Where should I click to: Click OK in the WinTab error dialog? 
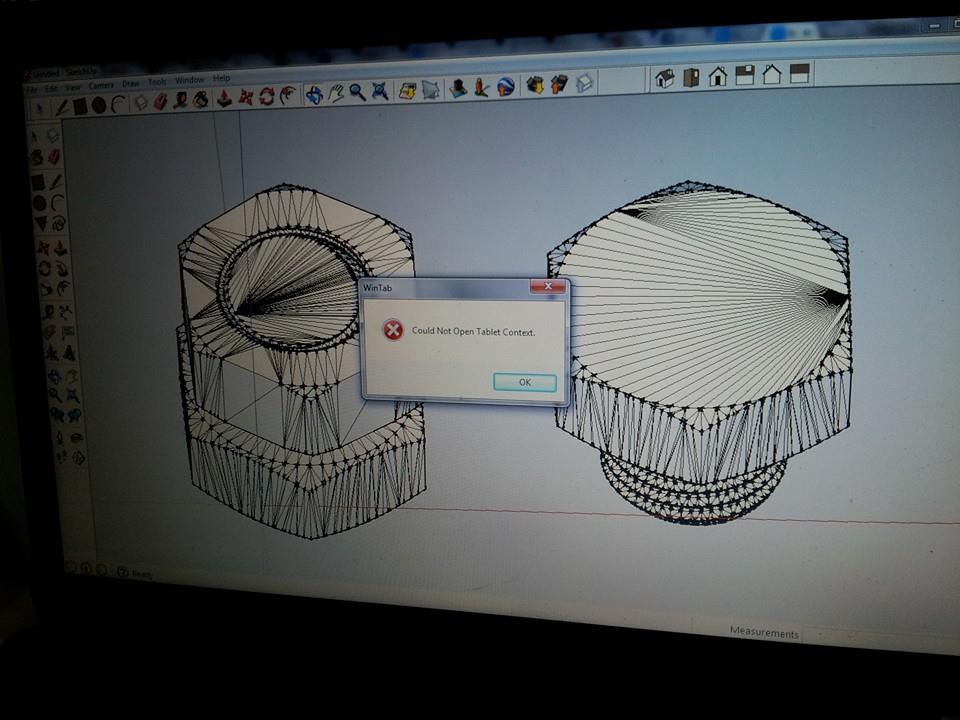click(525, 382)
